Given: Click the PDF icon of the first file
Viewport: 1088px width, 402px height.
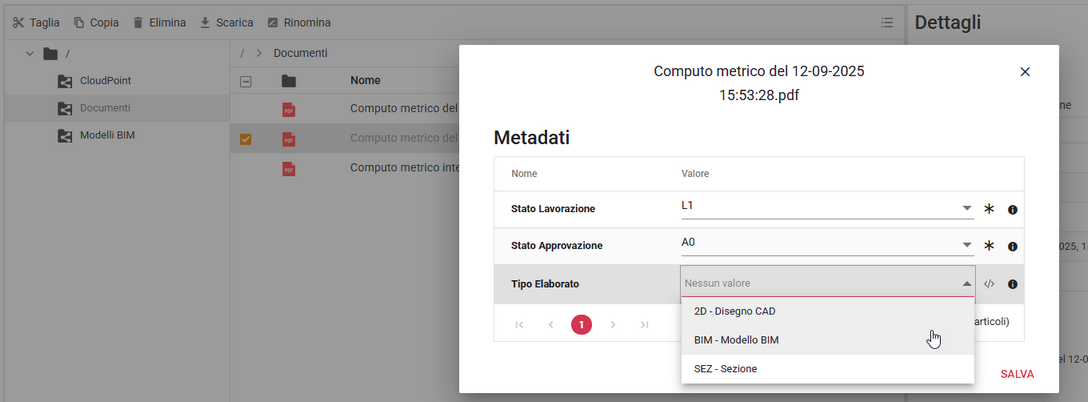Looking at the screenshot, I should [289, 109].
